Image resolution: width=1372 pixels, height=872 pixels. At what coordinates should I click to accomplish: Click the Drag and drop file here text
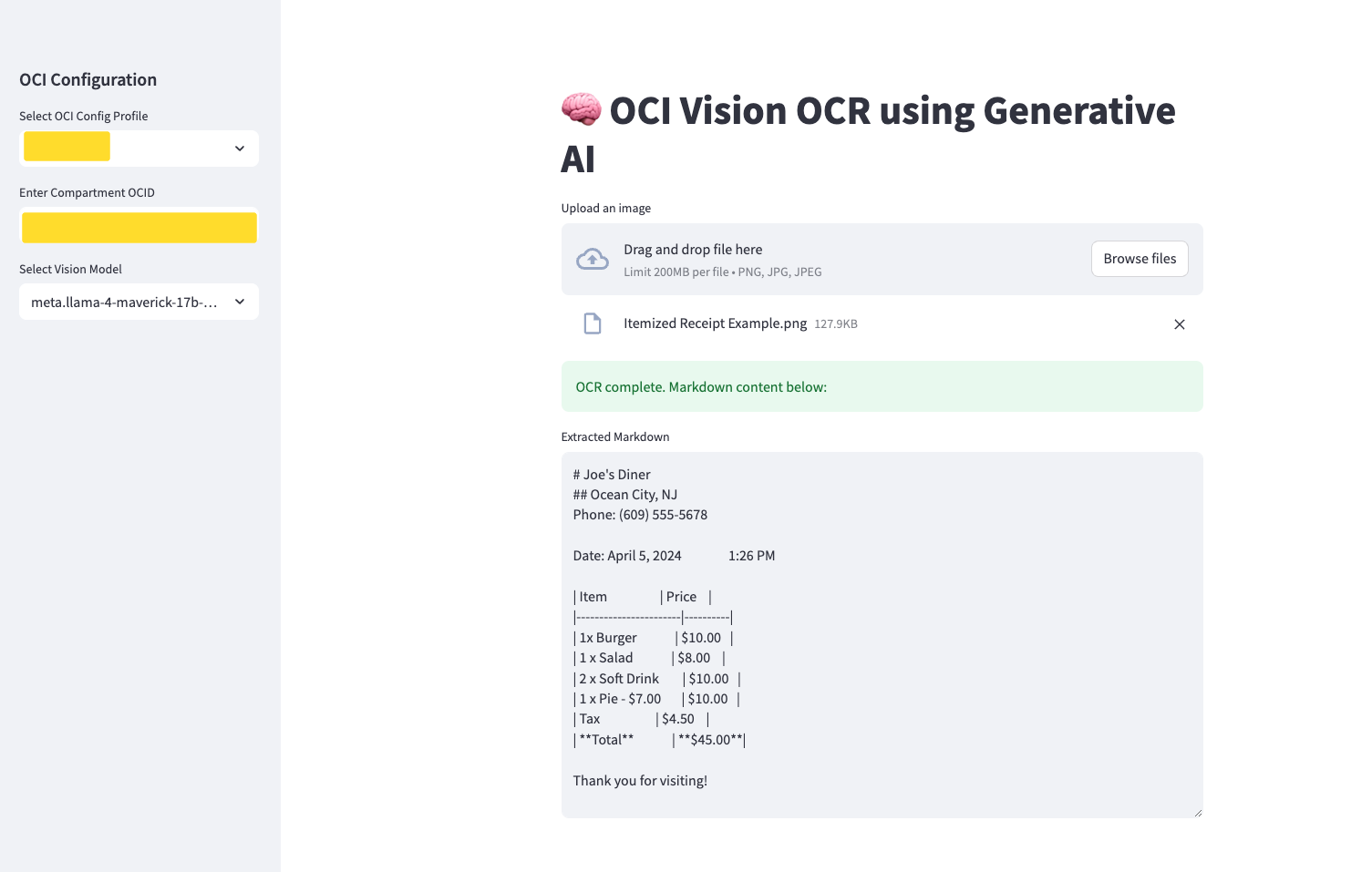click(693, 250)
